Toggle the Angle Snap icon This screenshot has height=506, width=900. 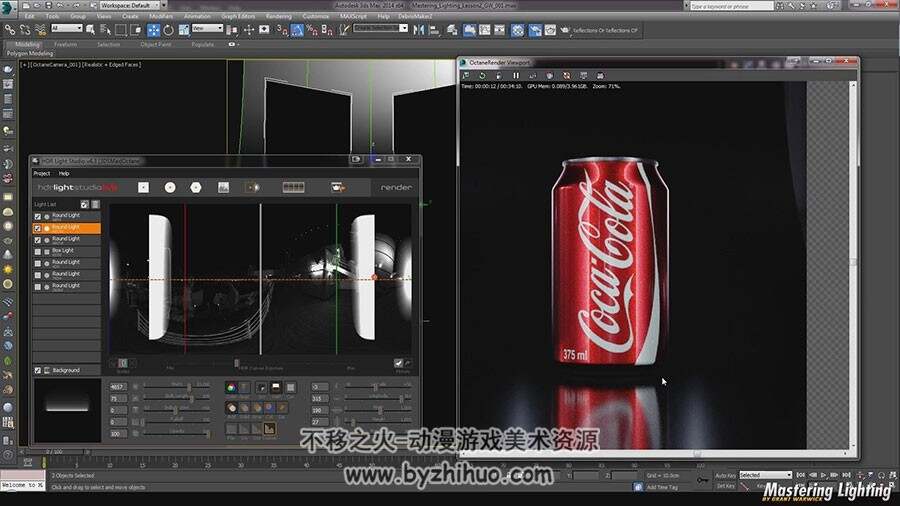click(297, 30)
